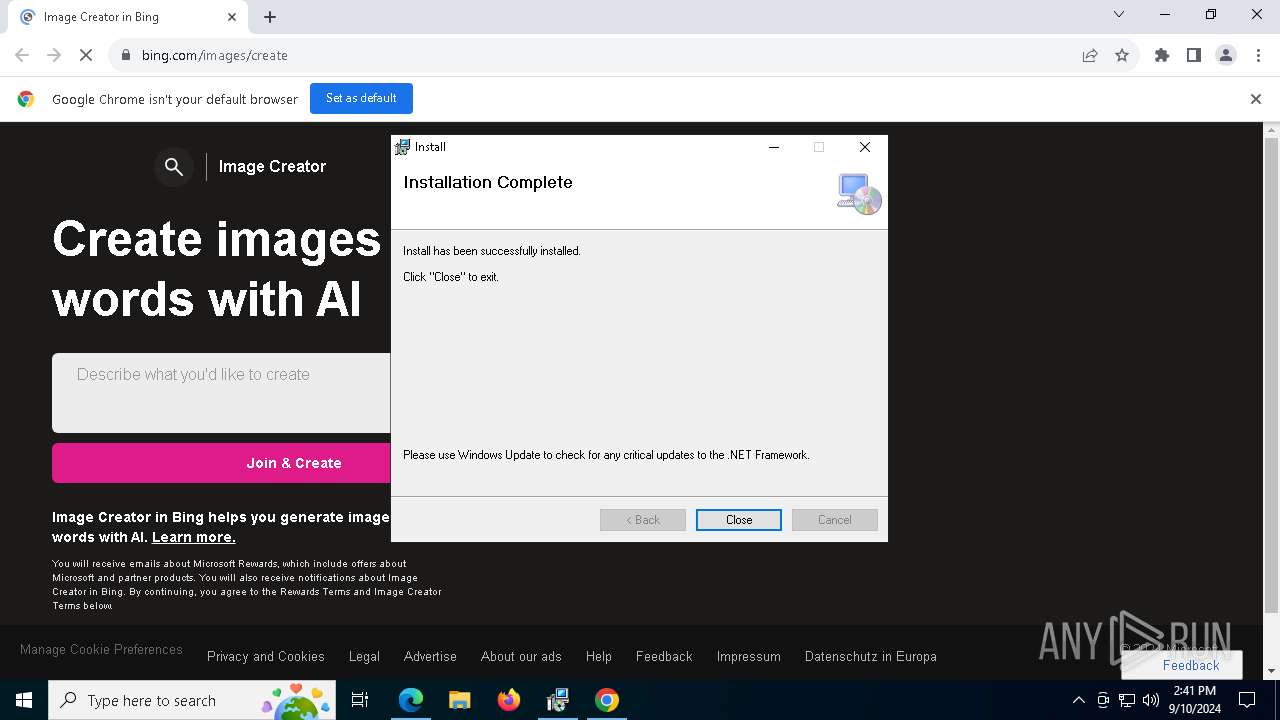This screenshot has width=1280, height=720.
Task: Open the Windows Start menu
Action: pos(24,700)
